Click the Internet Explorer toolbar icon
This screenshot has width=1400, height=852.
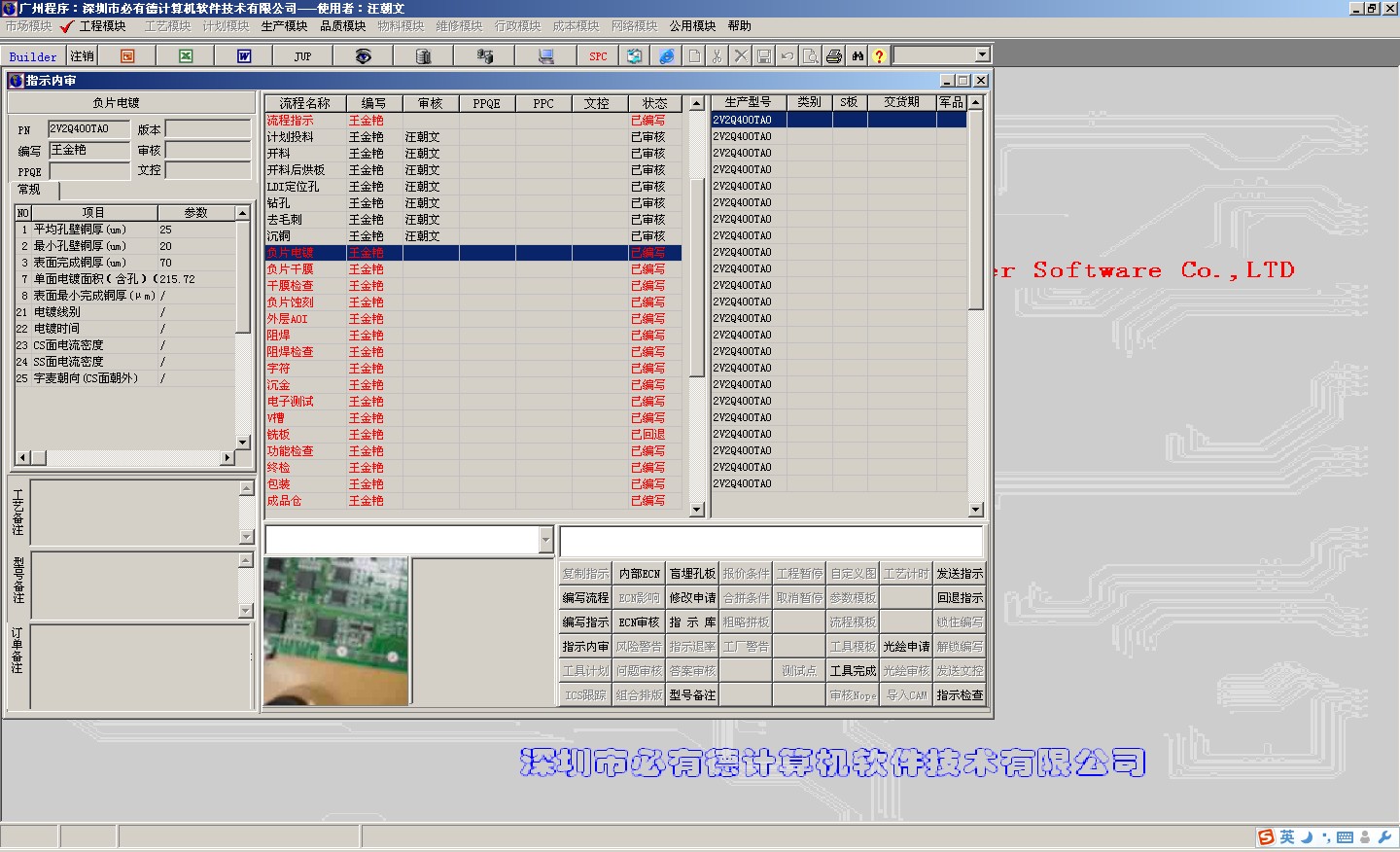pos(666,56)
